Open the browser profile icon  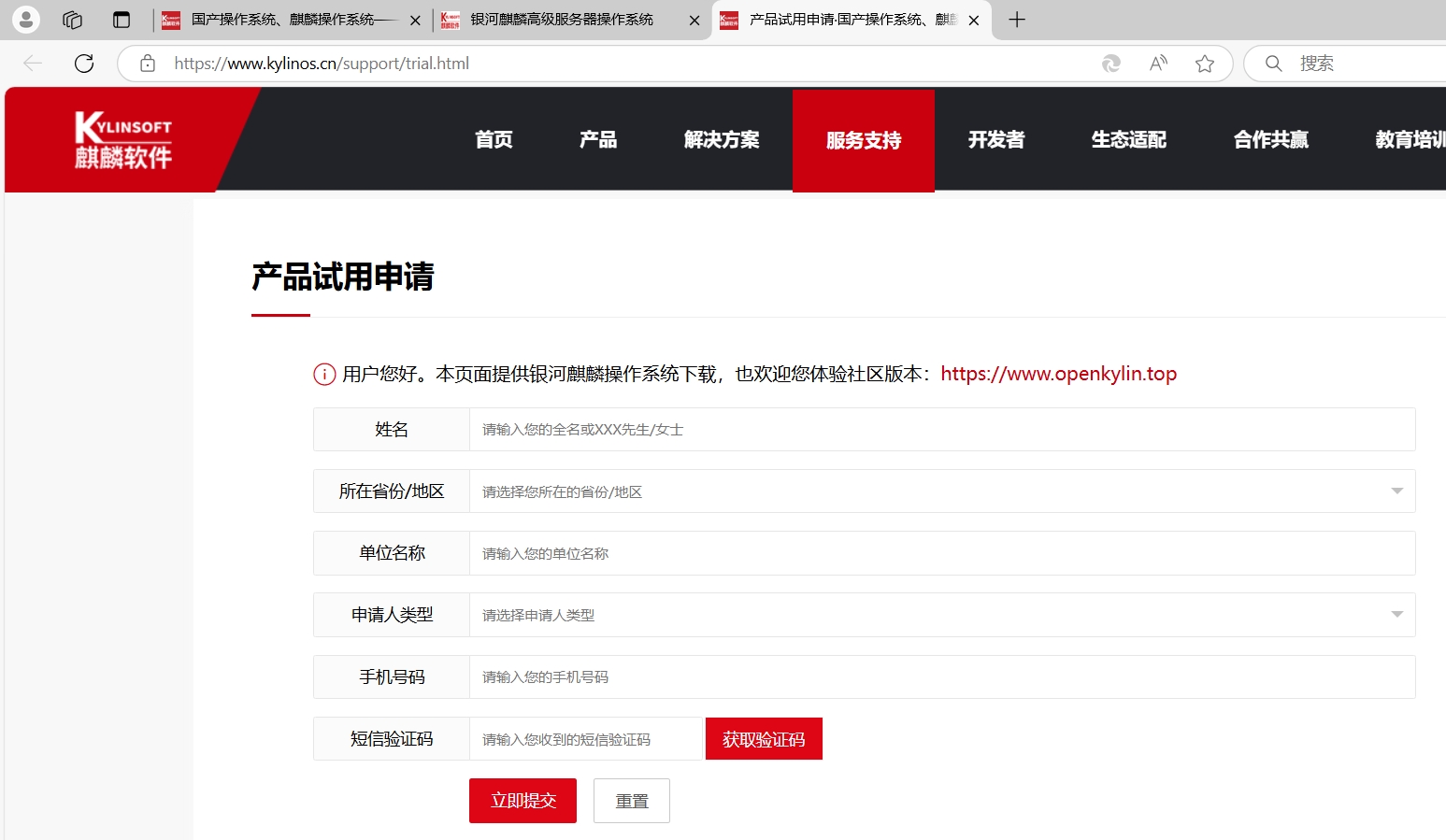pos(26,19)
